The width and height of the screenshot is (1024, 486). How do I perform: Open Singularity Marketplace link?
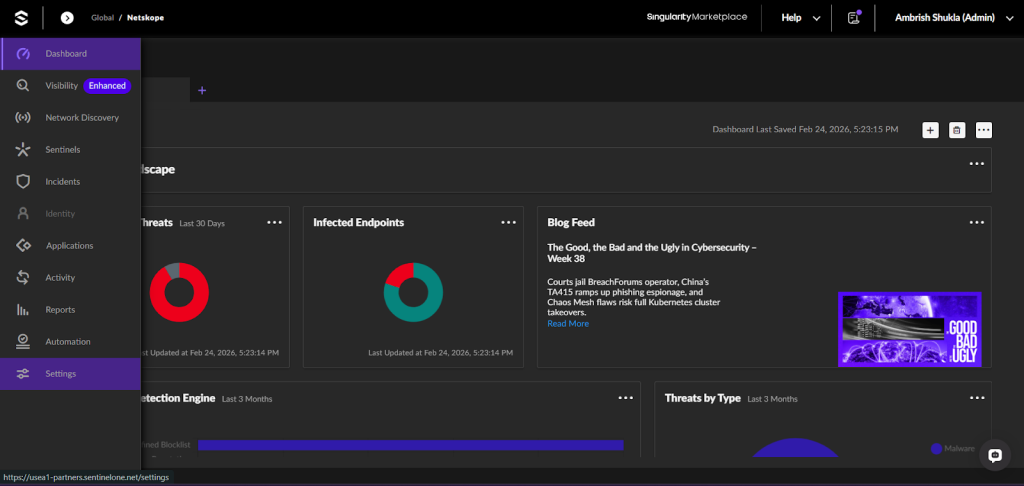pos(697,17)
